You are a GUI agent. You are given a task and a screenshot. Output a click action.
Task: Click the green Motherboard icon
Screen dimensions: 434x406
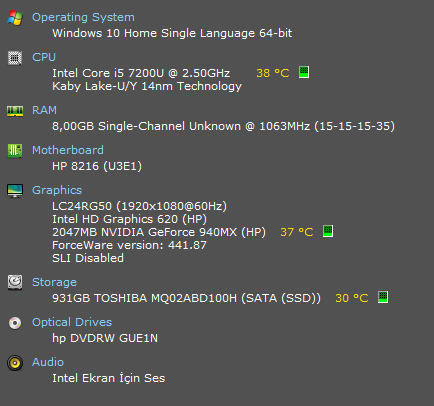[x=15, y=151]
